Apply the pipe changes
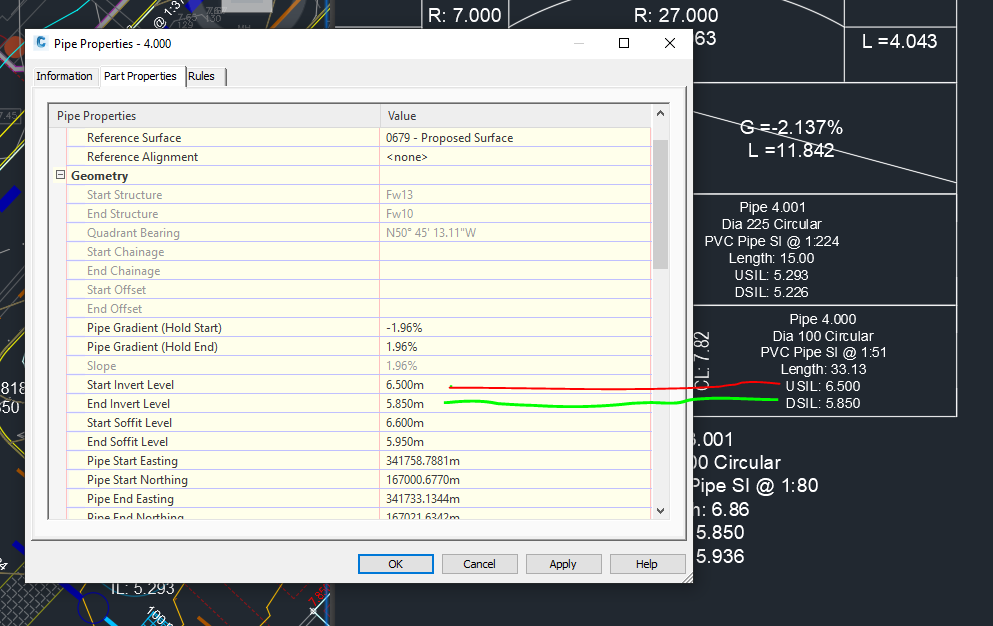 pyautogui.click(x=563, y=563)
